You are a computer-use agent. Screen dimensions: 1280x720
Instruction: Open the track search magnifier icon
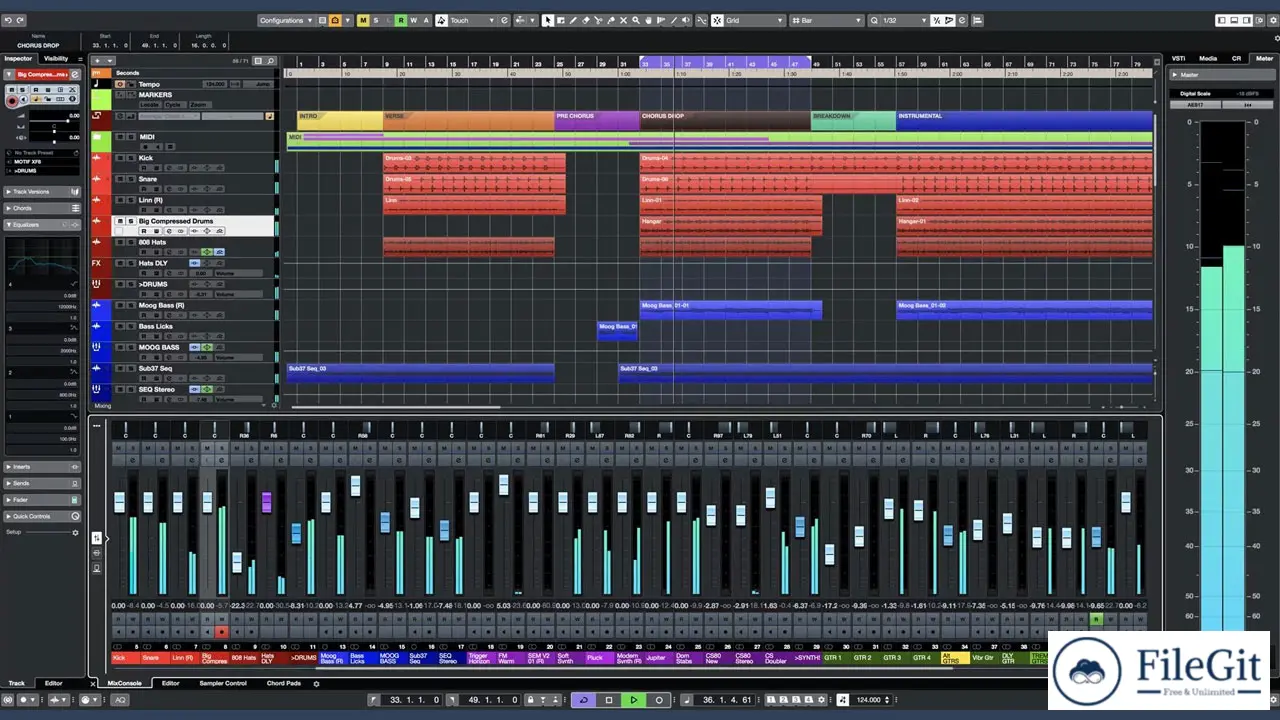point(271,60)
